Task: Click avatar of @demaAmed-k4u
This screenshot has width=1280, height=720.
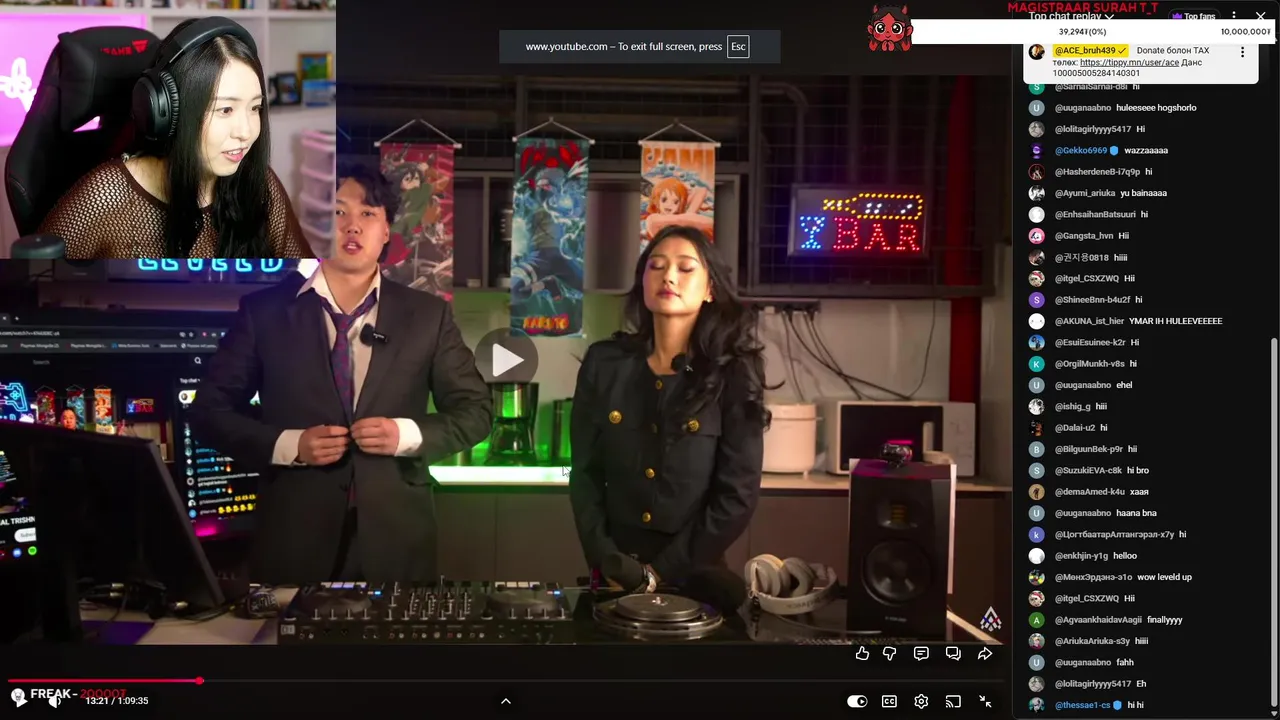Action: (1037, 492)
